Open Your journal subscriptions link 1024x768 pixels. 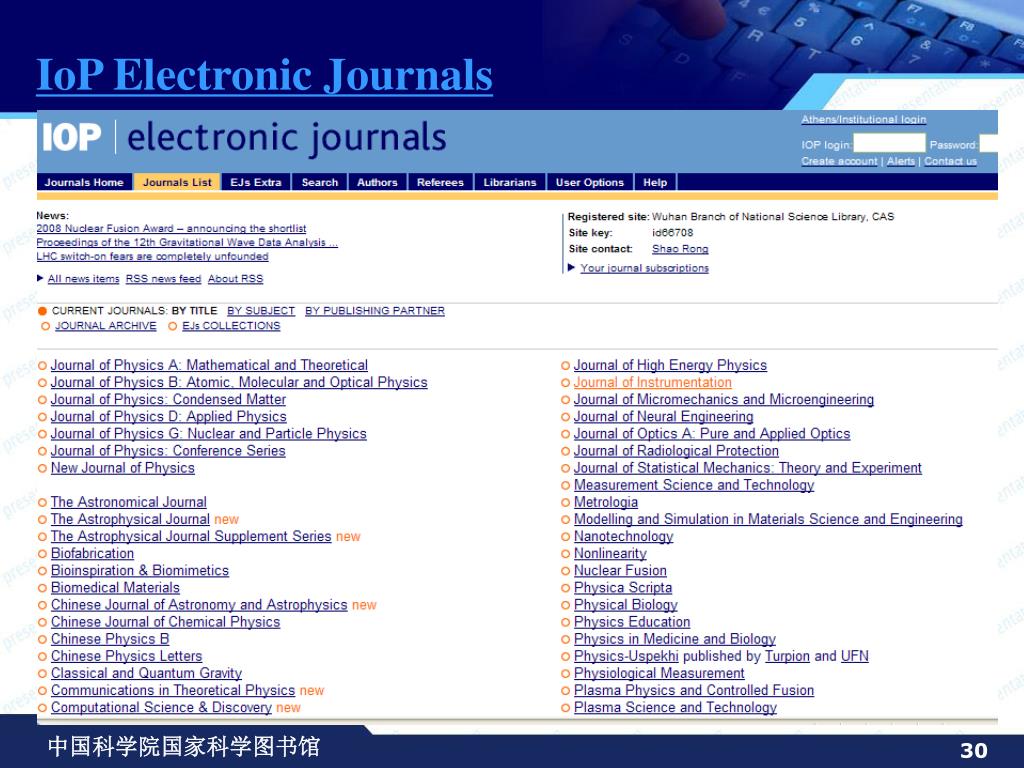point(645,268)
